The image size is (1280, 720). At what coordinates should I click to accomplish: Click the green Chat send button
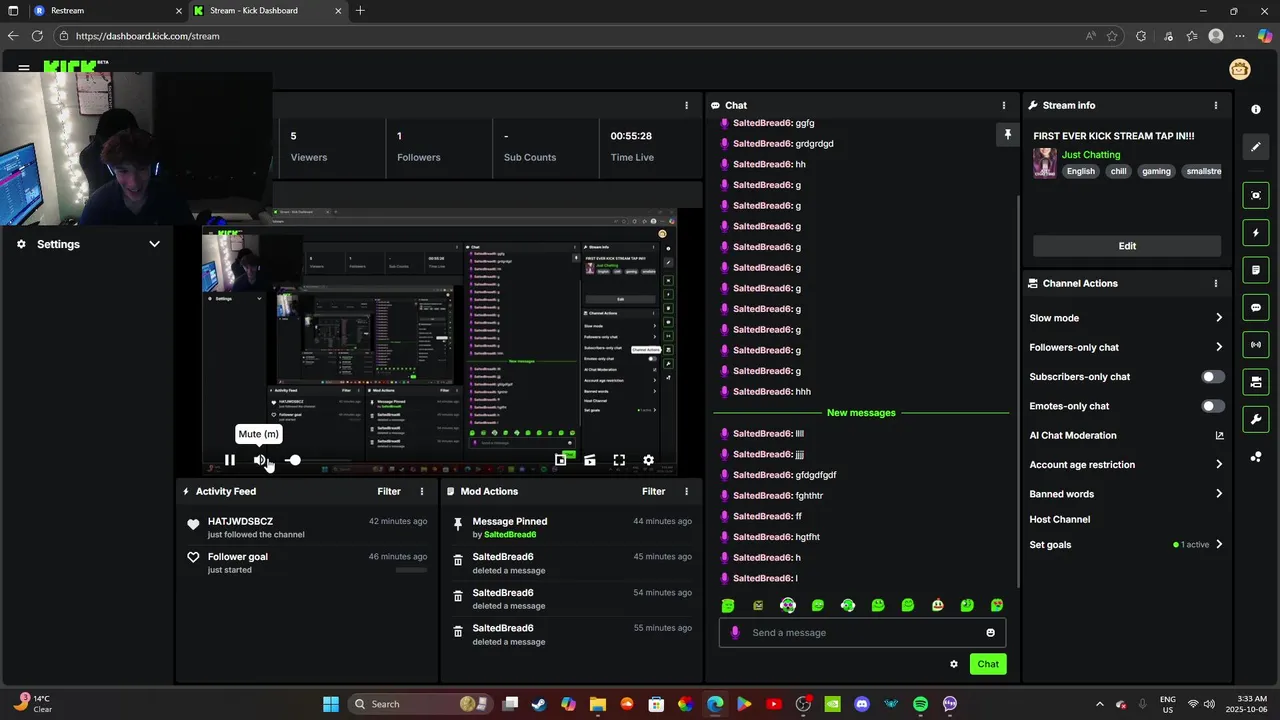click(988, 664)
